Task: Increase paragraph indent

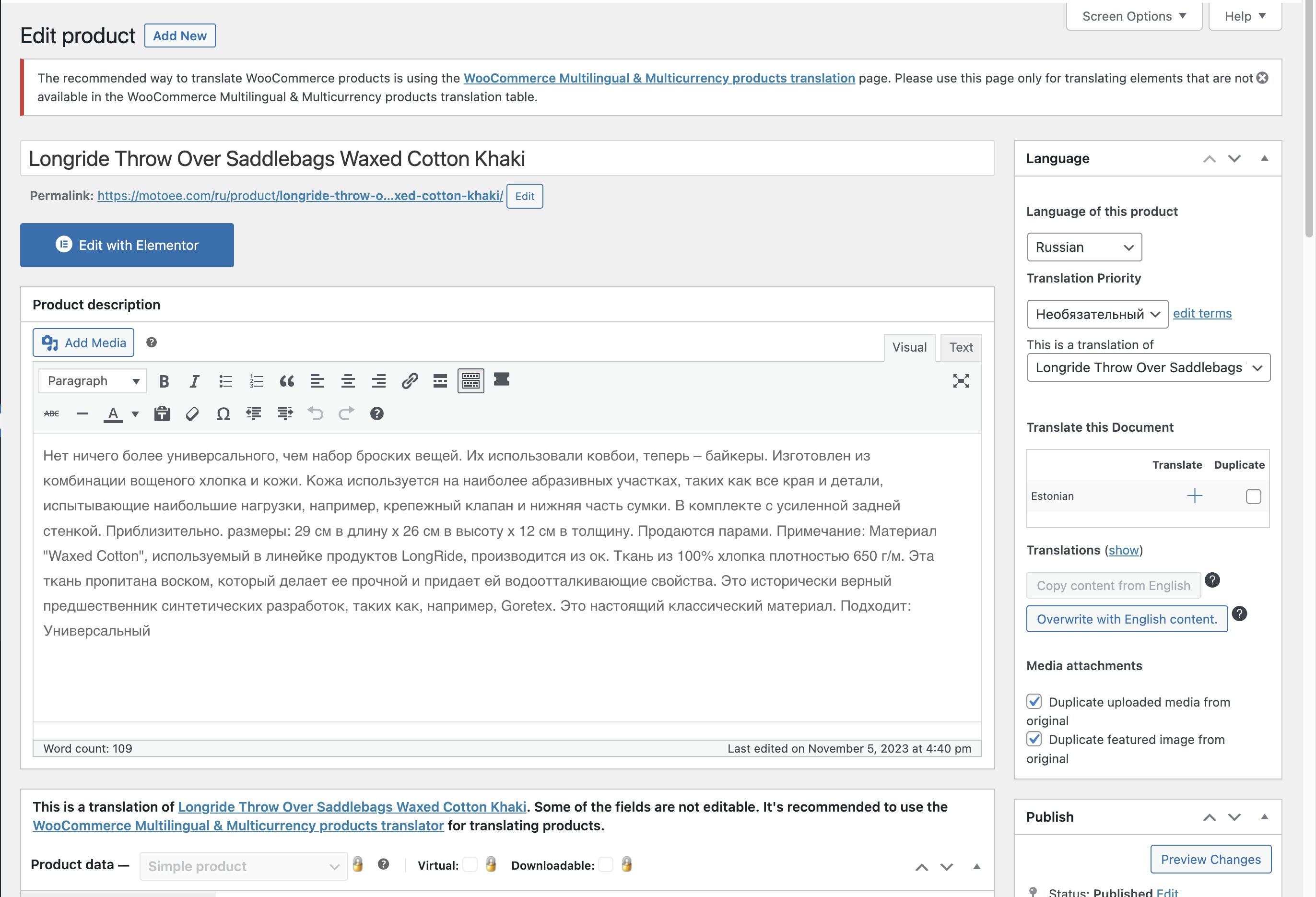Action: 285,414
